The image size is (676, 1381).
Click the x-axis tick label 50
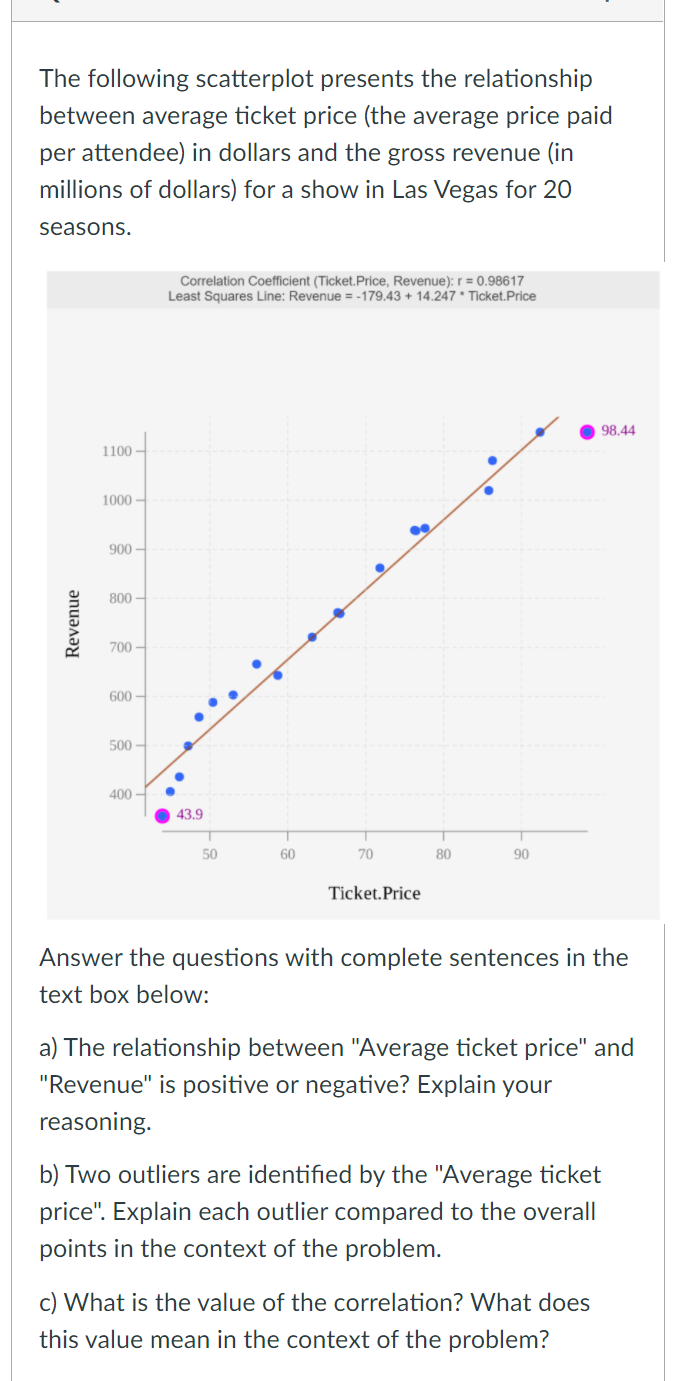tap(209, 855)
